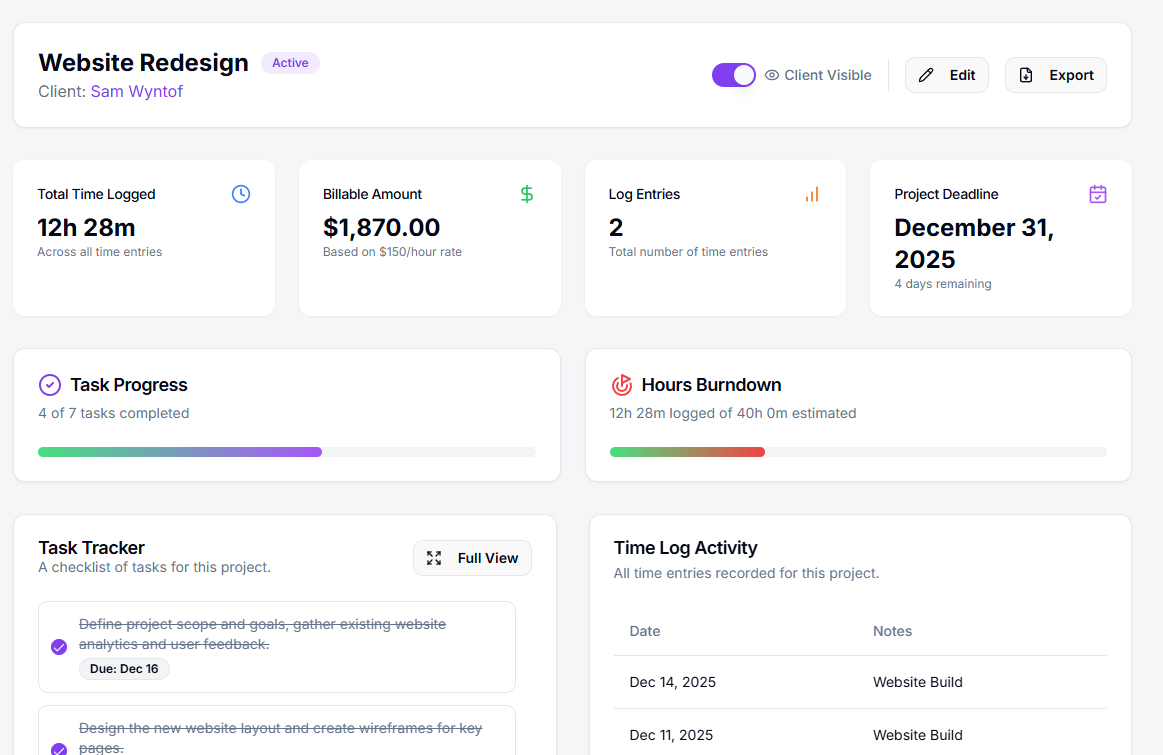
Task: Click '4 of 7 tasks completed' text
Action: click(x=113, y=413)
